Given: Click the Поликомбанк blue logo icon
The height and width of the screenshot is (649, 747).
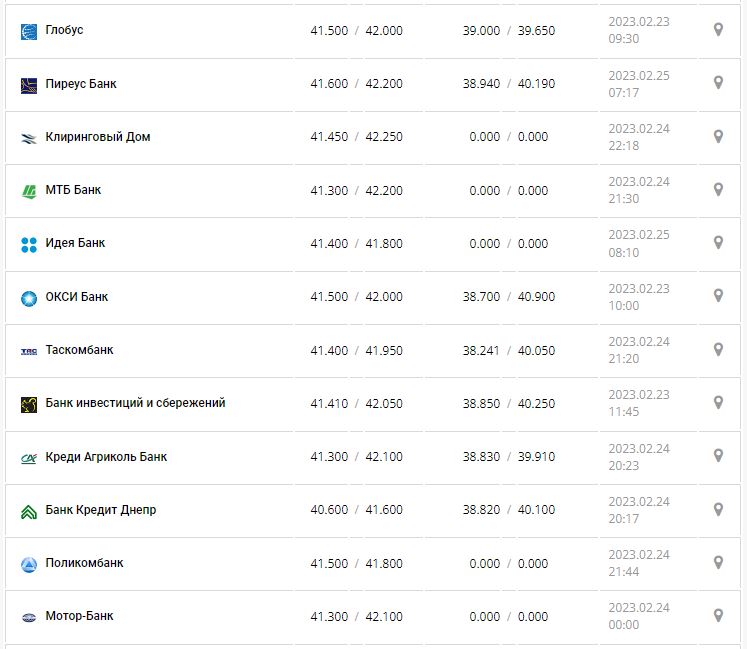Looking at the screenshot, I should [28, 564].
